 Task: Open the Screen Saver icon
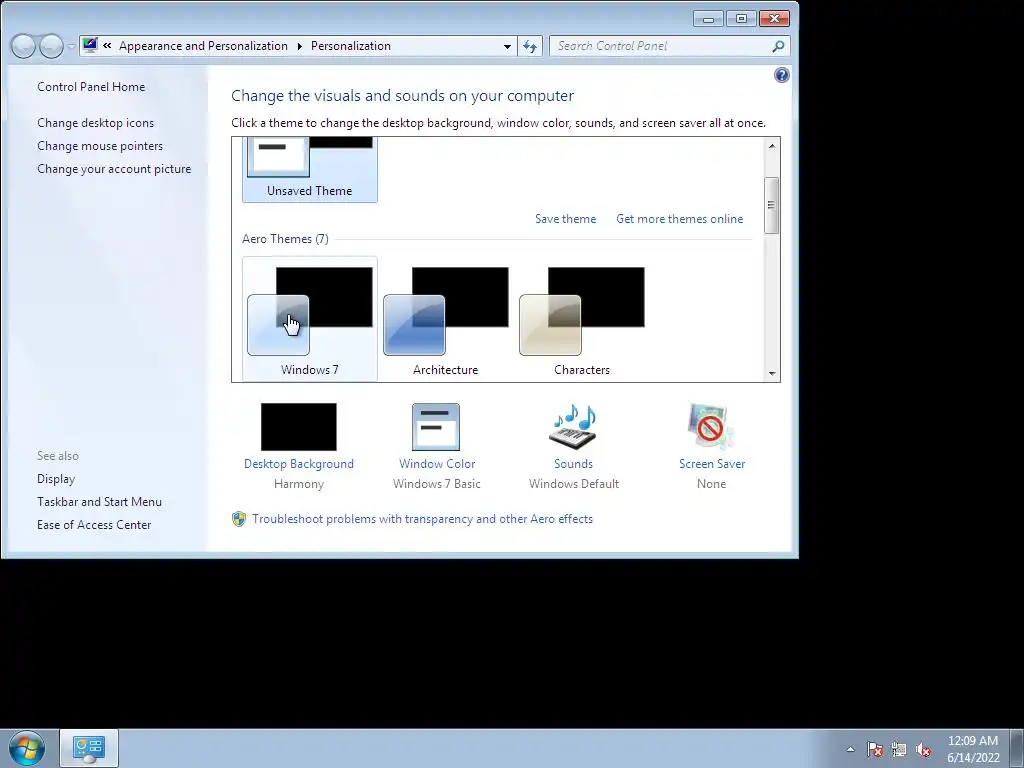[x=711, y=426]
